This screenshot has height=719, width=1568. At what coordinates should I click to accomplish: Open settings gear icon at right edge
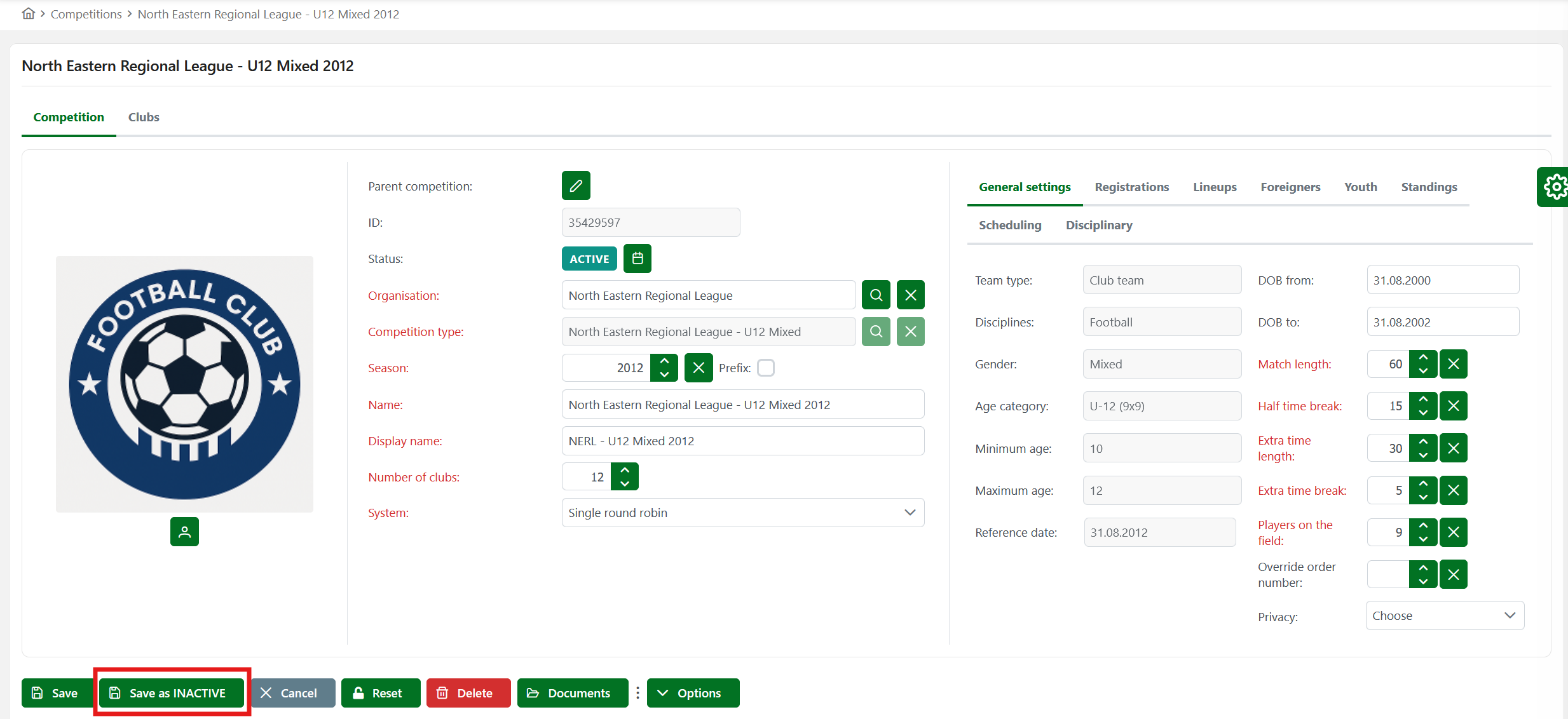click(1554, 187)
